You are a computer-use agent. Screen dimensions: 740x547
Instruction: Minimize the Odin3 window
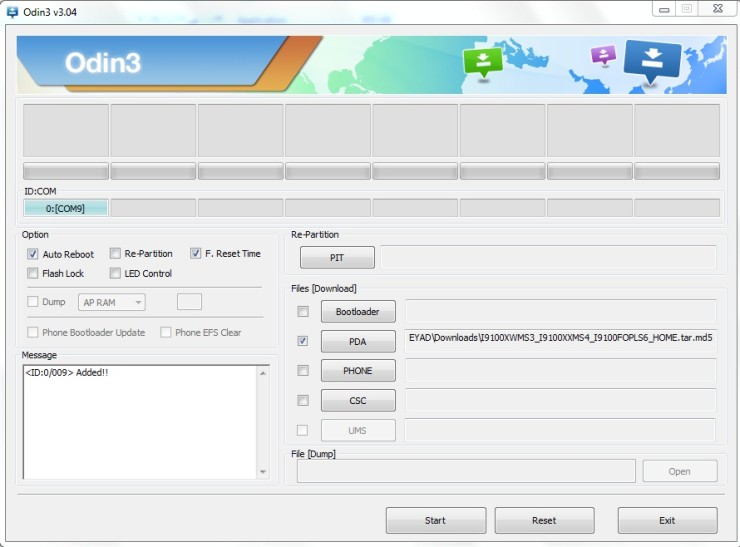tap(664, 9)
